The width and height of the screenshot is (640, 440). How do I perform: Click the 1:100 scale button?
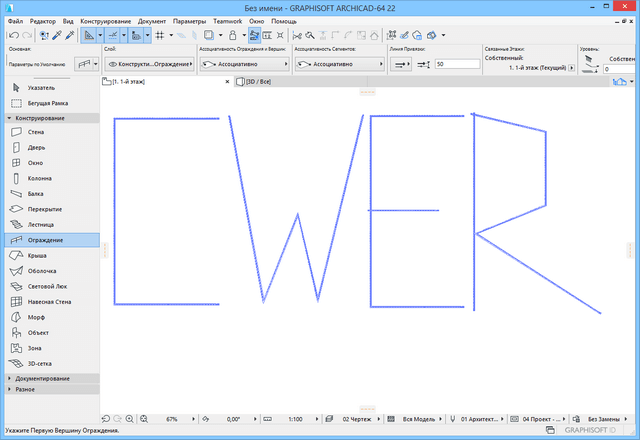pos(297,419)
